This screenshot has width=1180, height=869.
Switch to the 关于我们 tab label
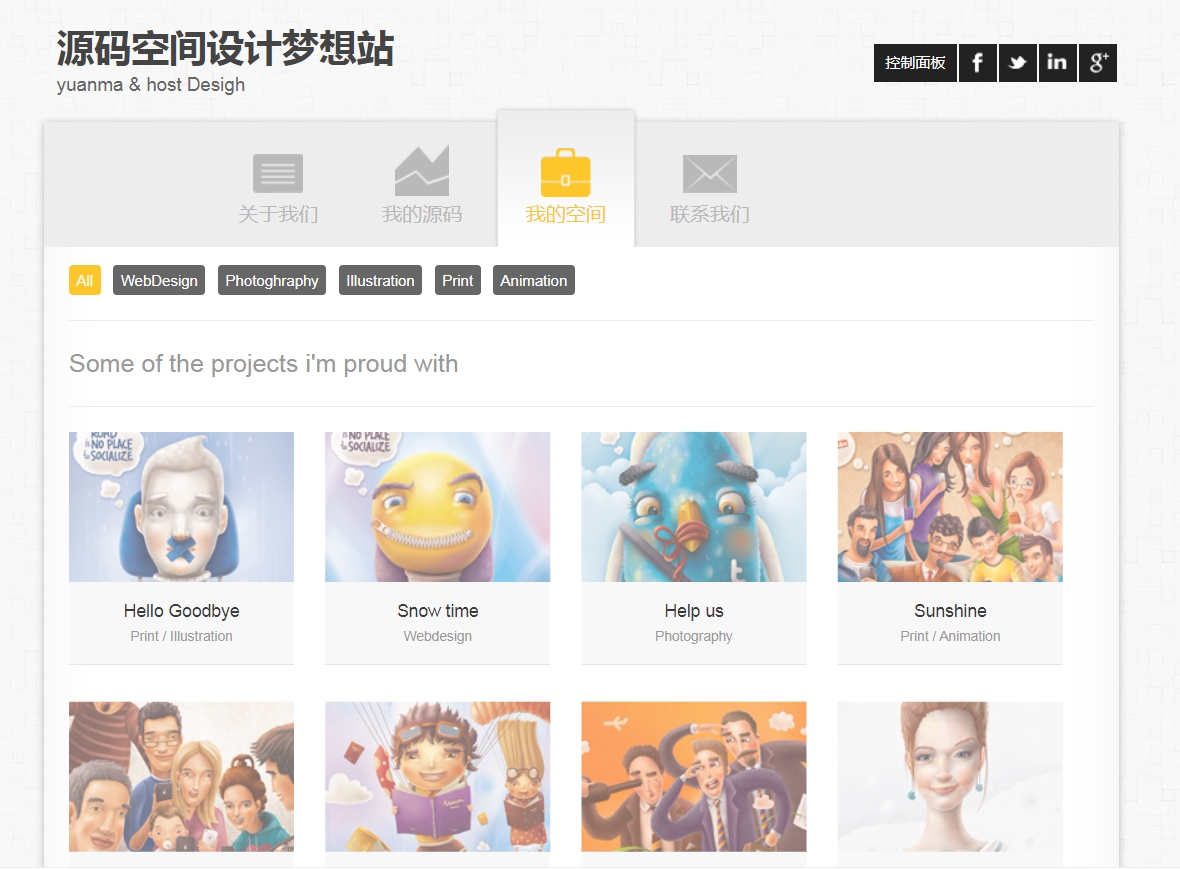click(278, 214)
